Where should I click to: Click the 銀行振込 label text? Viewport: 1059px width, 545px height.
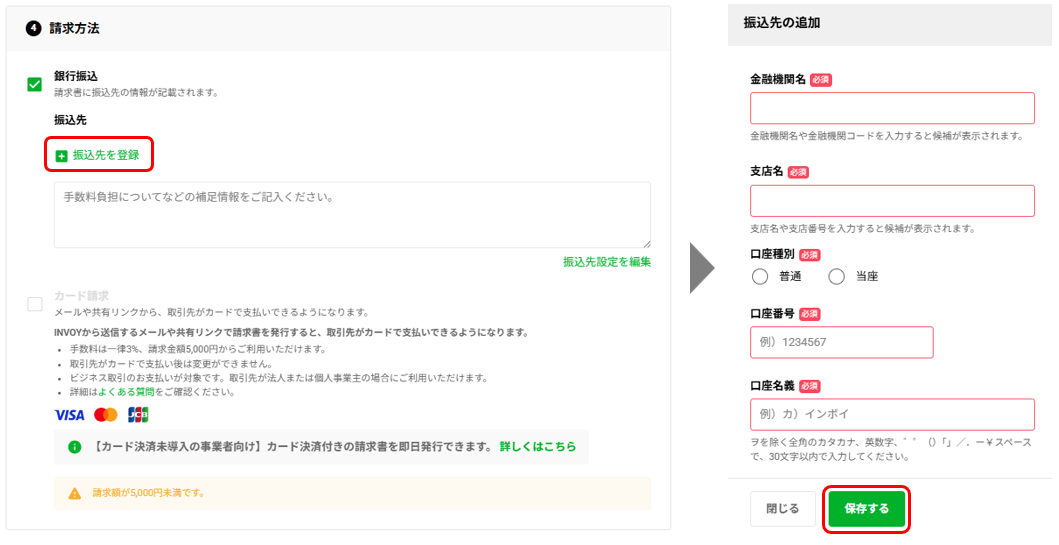click(76, 76)
